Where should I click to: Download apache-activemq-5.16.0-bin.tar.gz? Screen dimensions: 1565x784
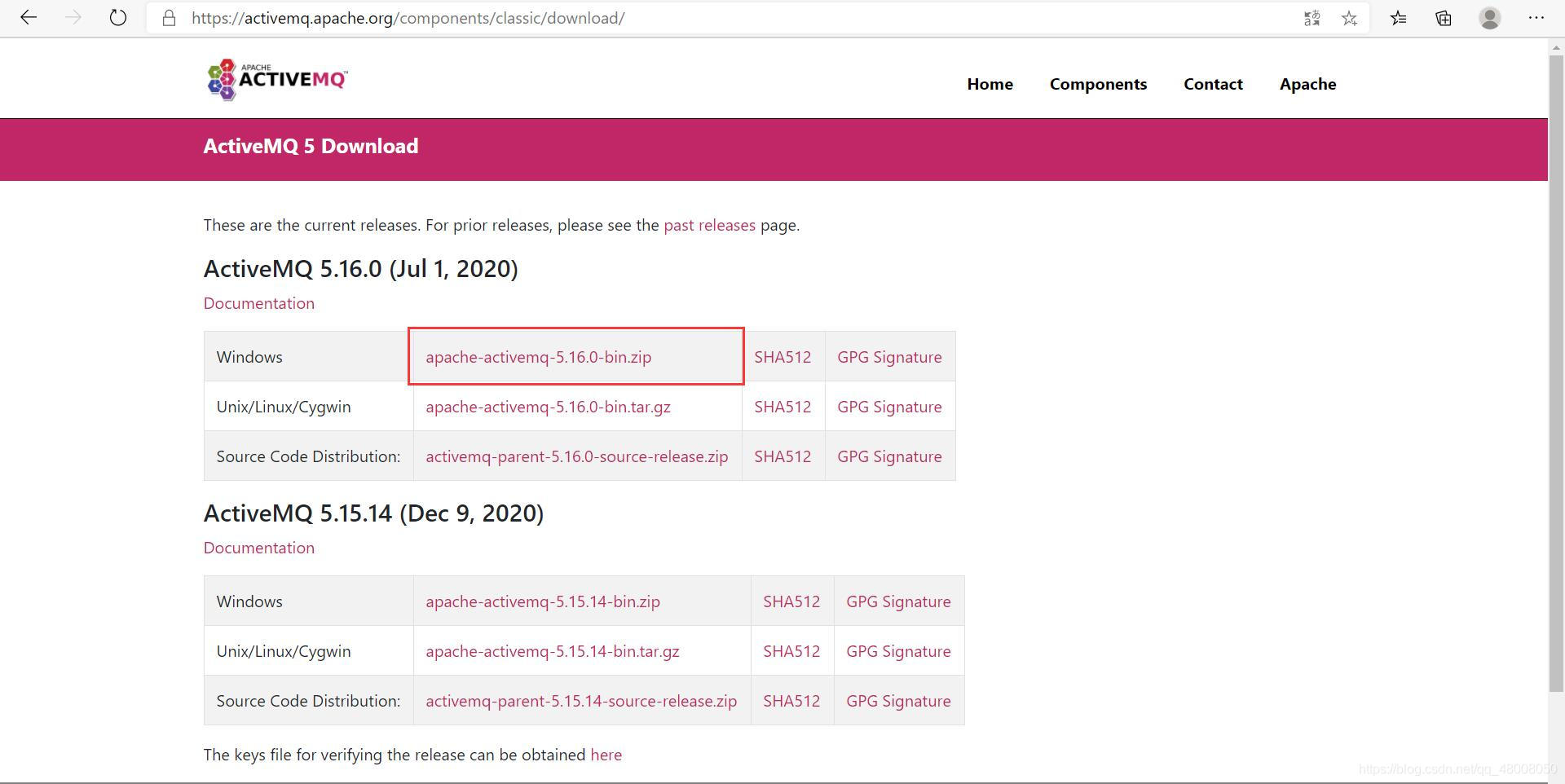548,407
